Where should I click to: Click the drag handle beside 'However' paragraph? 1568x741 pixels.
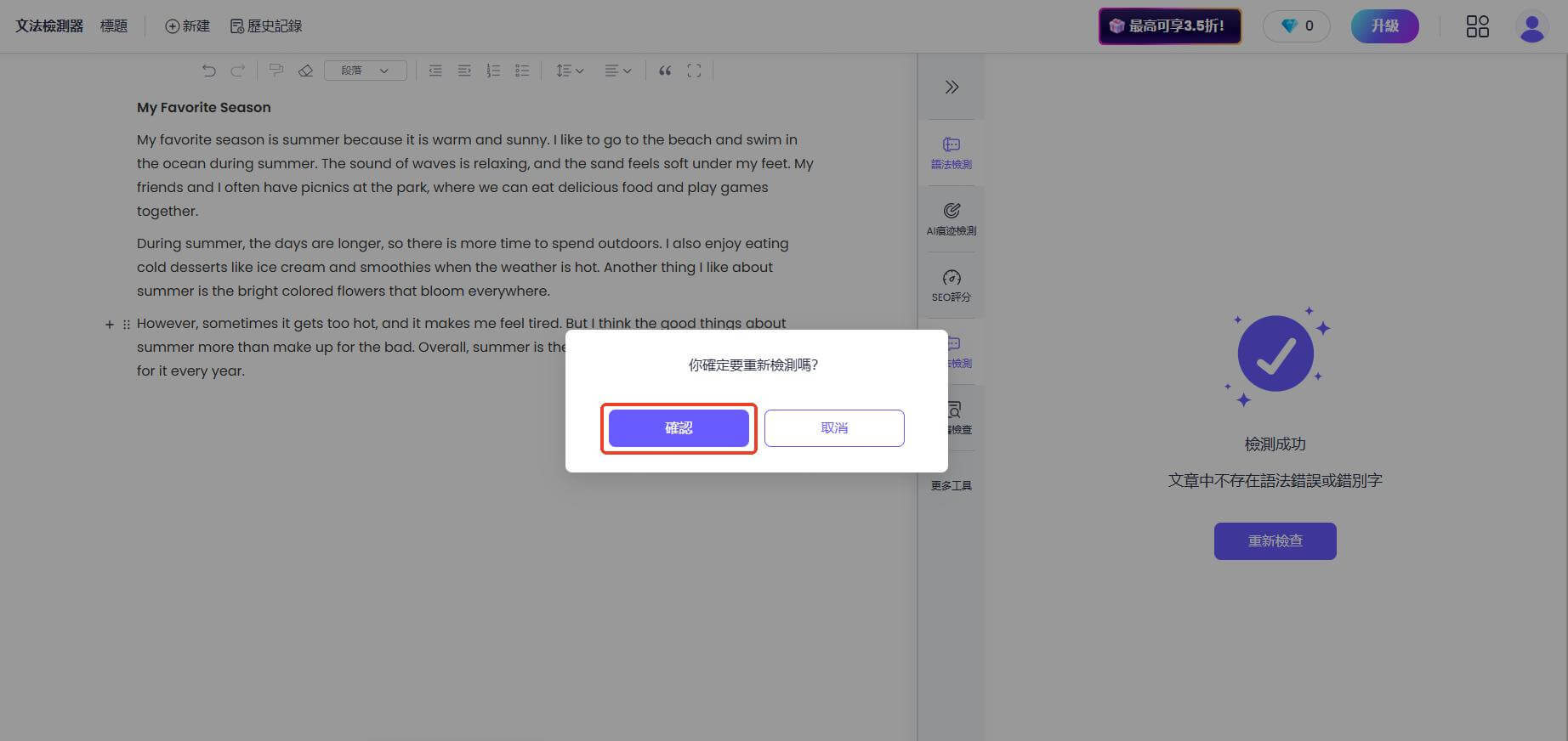point(127,325)
